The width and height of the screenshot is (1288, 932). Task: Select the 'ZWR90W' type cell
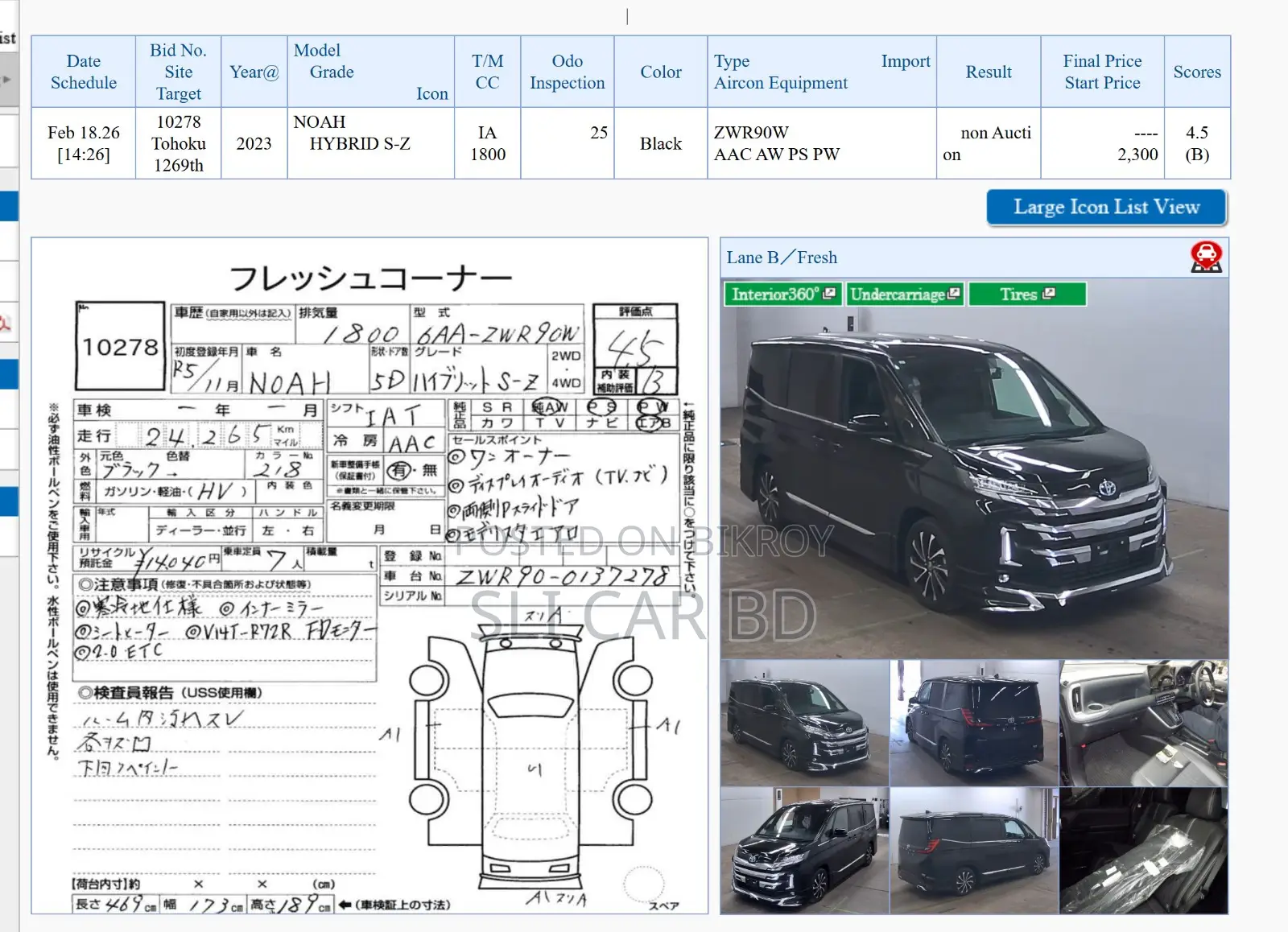pyautogui.click(x=822, y=143)
